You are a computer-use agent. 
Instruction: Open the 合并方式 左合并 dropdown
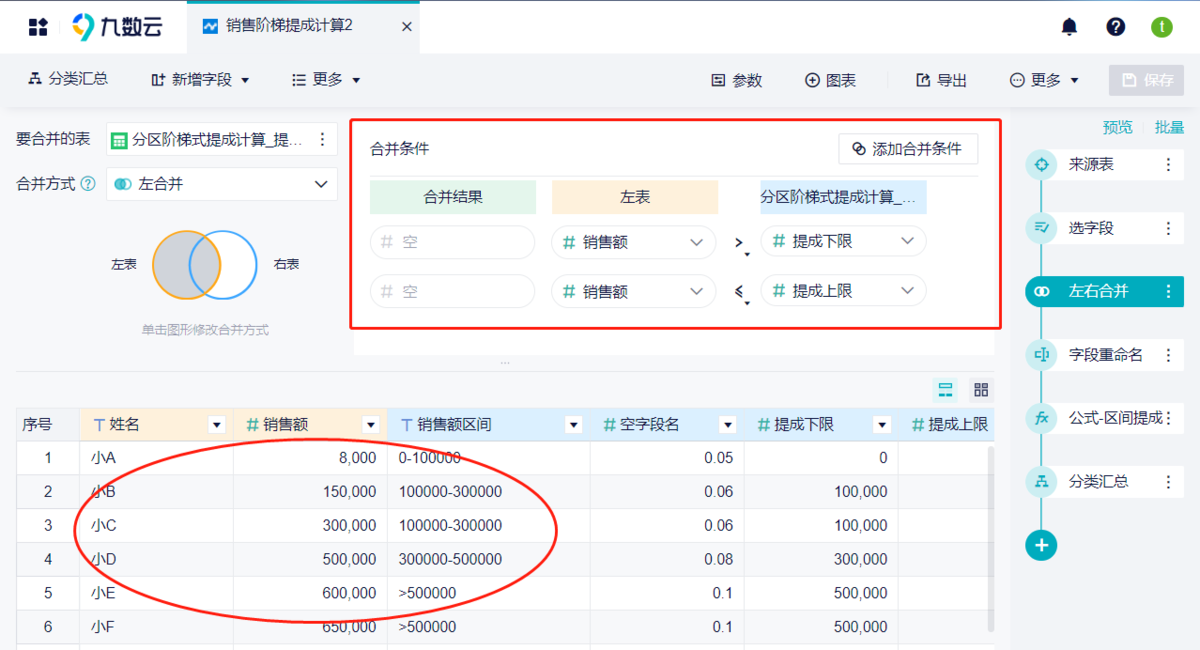click(221, 184)
